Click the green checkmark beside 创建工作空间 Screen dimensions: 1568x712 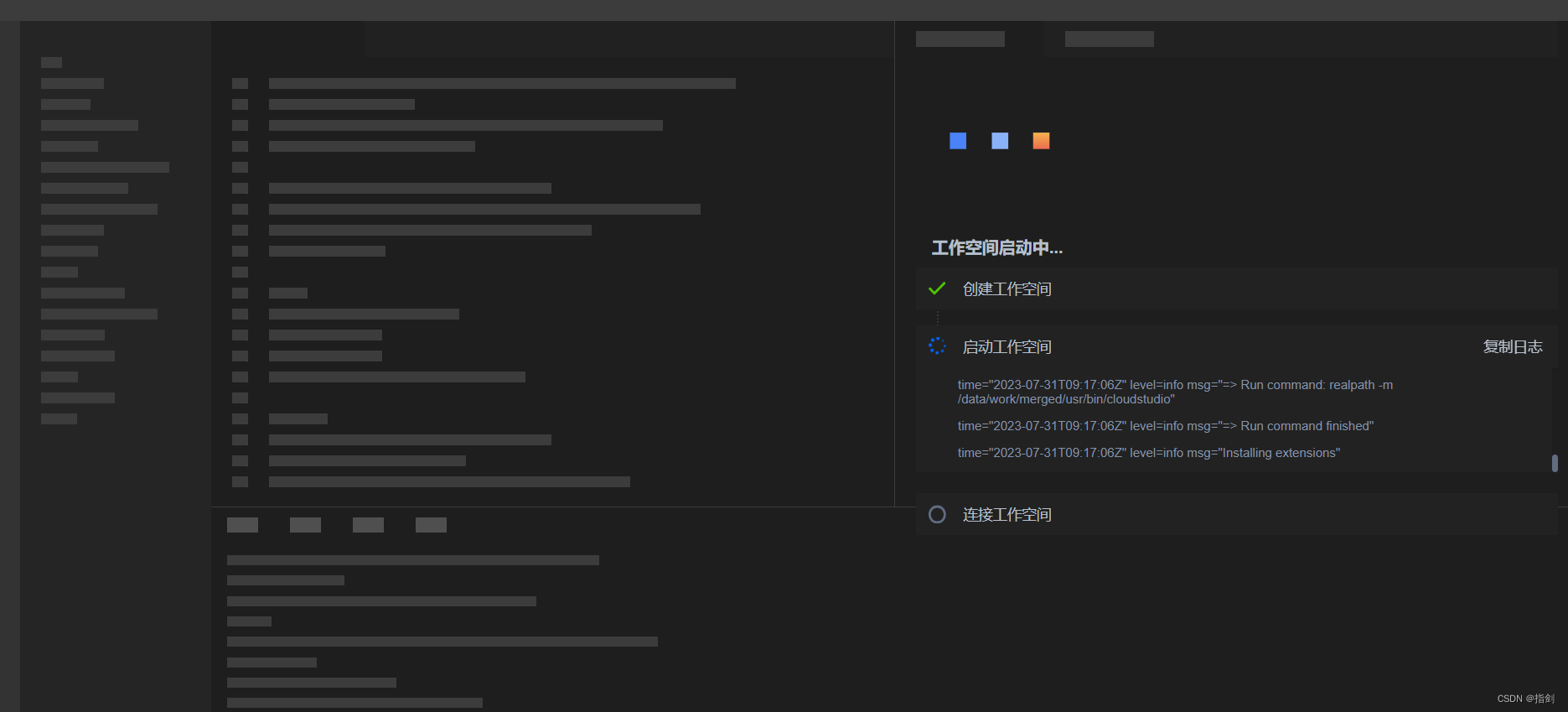click(x=937, y=288)
